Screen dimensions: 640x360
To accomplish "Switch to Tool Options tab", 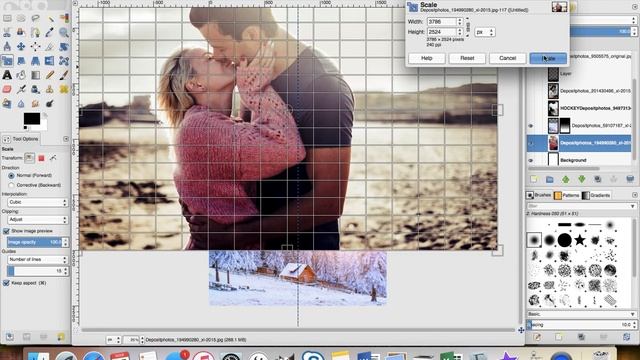I will [x=21, y=139].
